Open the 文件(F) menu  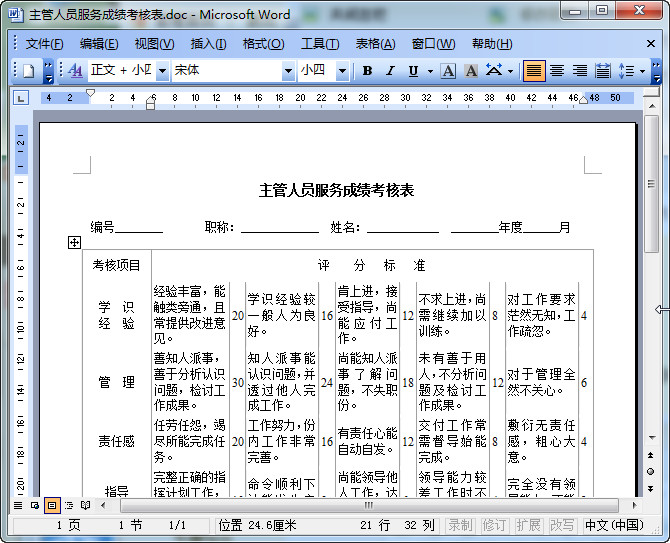pyautogui.click(x=44, y=44)
